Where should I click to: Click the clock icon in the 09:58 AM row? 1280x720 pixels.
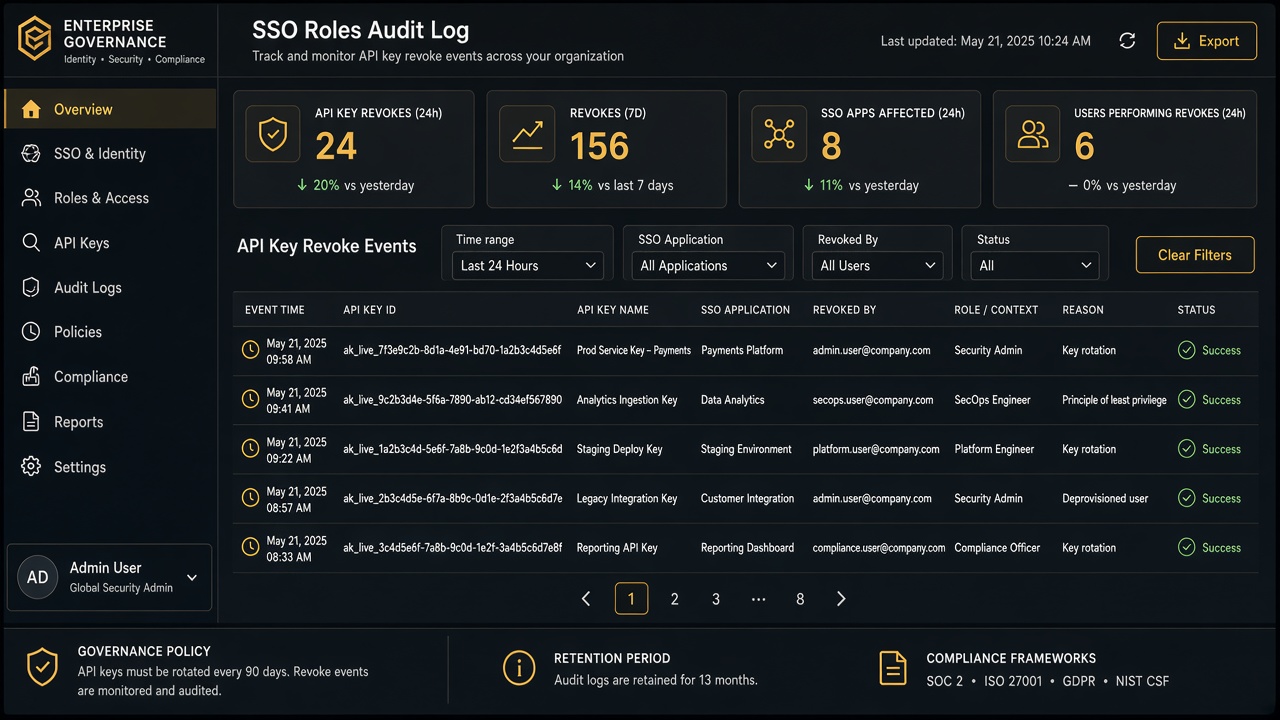[251, 350]
